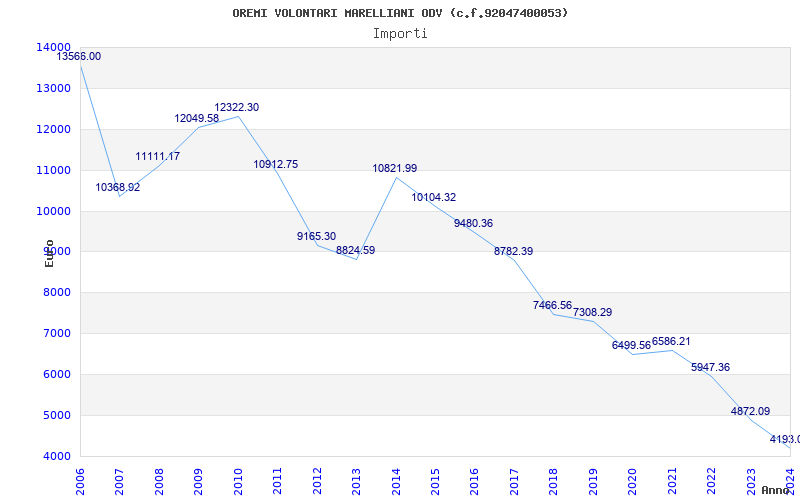Click the 5000 y-axis tick label

click(x=56, y=415)
